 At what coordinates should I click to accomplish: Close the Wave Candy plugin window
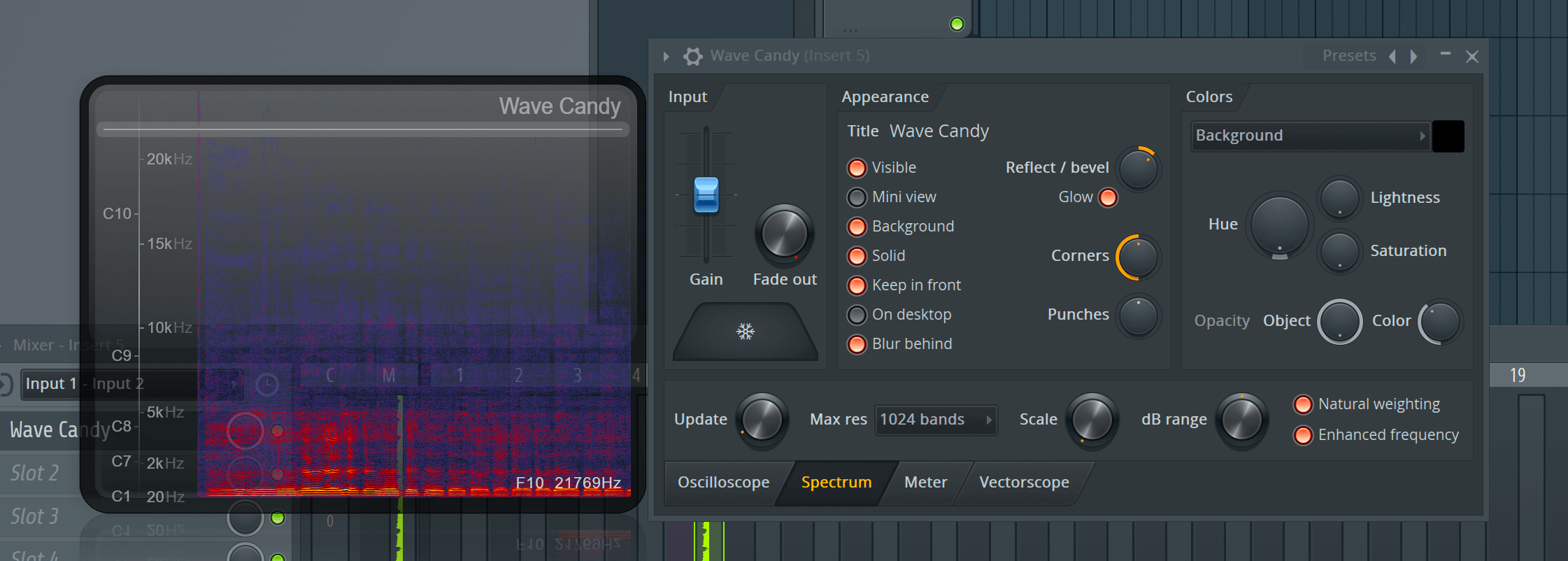[1472, 57]
